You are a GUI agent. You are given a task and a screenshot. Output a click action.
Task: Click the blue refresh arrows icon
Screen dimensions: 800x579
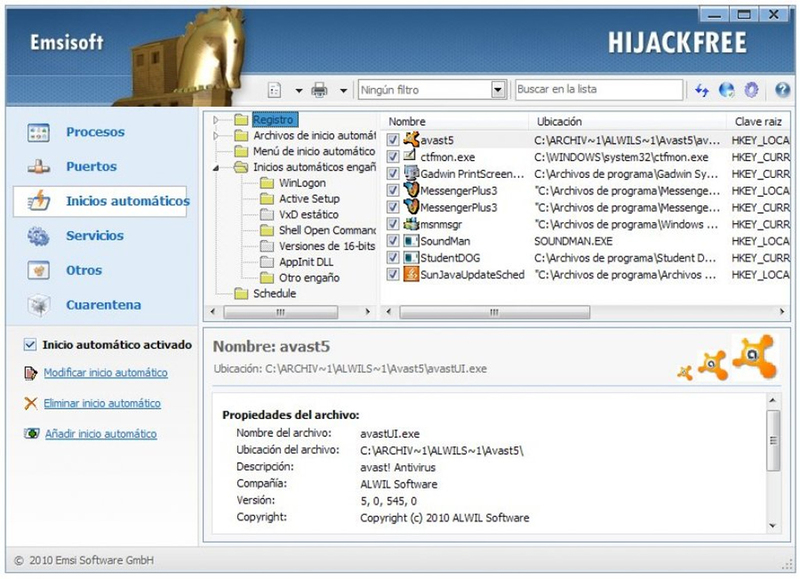click(x=702, y=90)
